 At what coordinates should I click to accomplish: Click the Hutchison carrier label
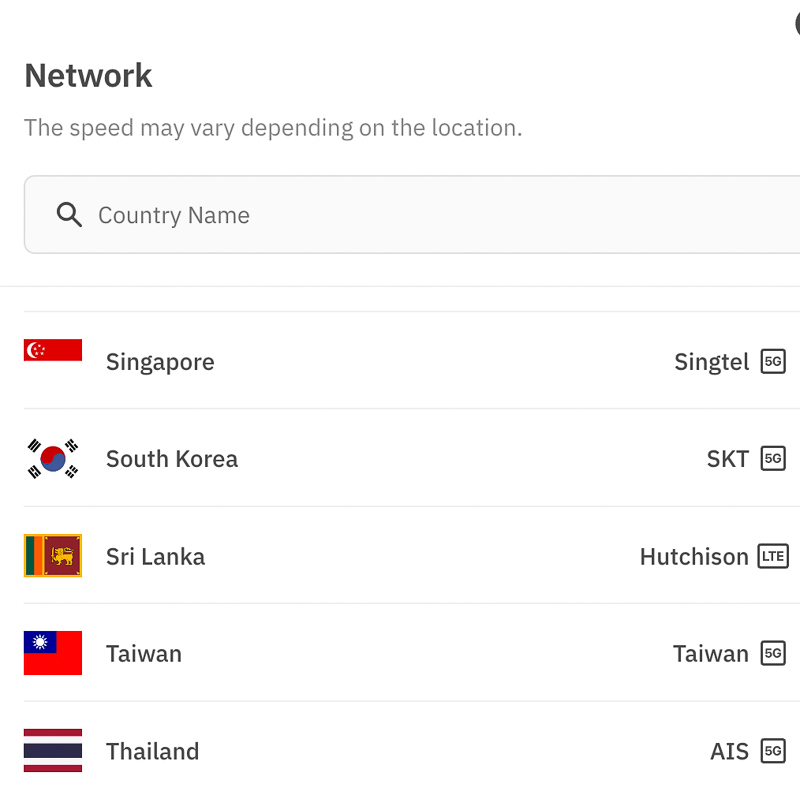[x=694, y=556]
